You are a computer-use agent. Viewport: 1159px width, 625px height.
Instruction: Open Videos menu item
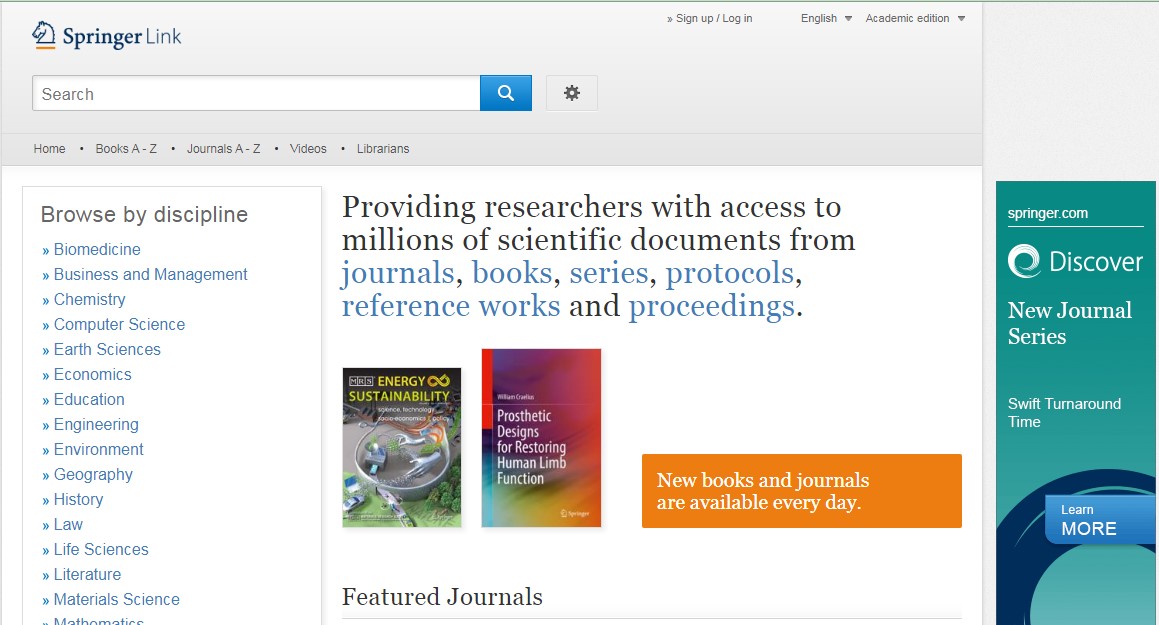[308, 148]
